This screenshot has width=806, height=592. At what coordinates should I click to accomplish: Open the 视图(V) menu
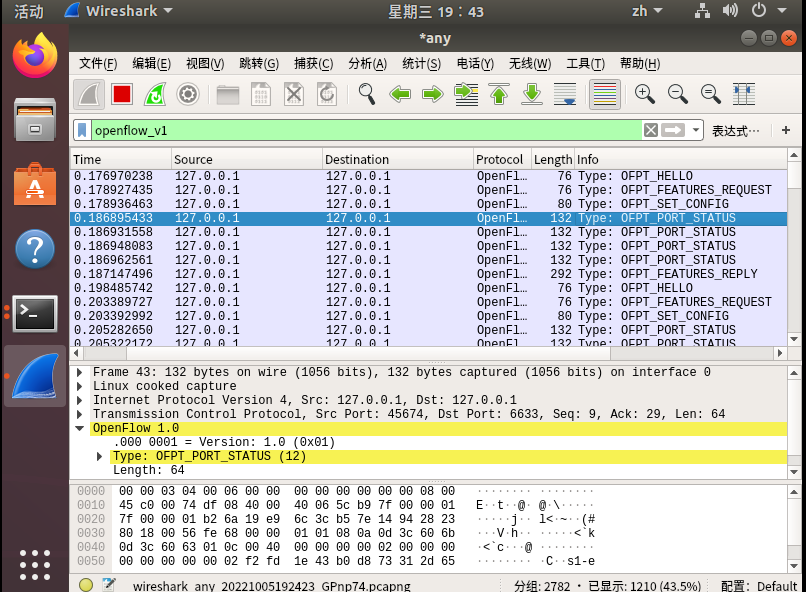pyautogui.click(x=205, y=64)
